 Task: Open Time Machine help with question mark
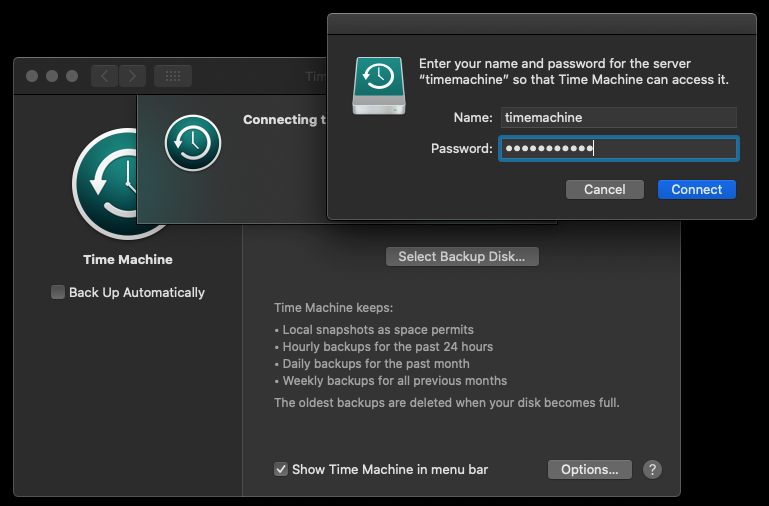pos(652,469)
